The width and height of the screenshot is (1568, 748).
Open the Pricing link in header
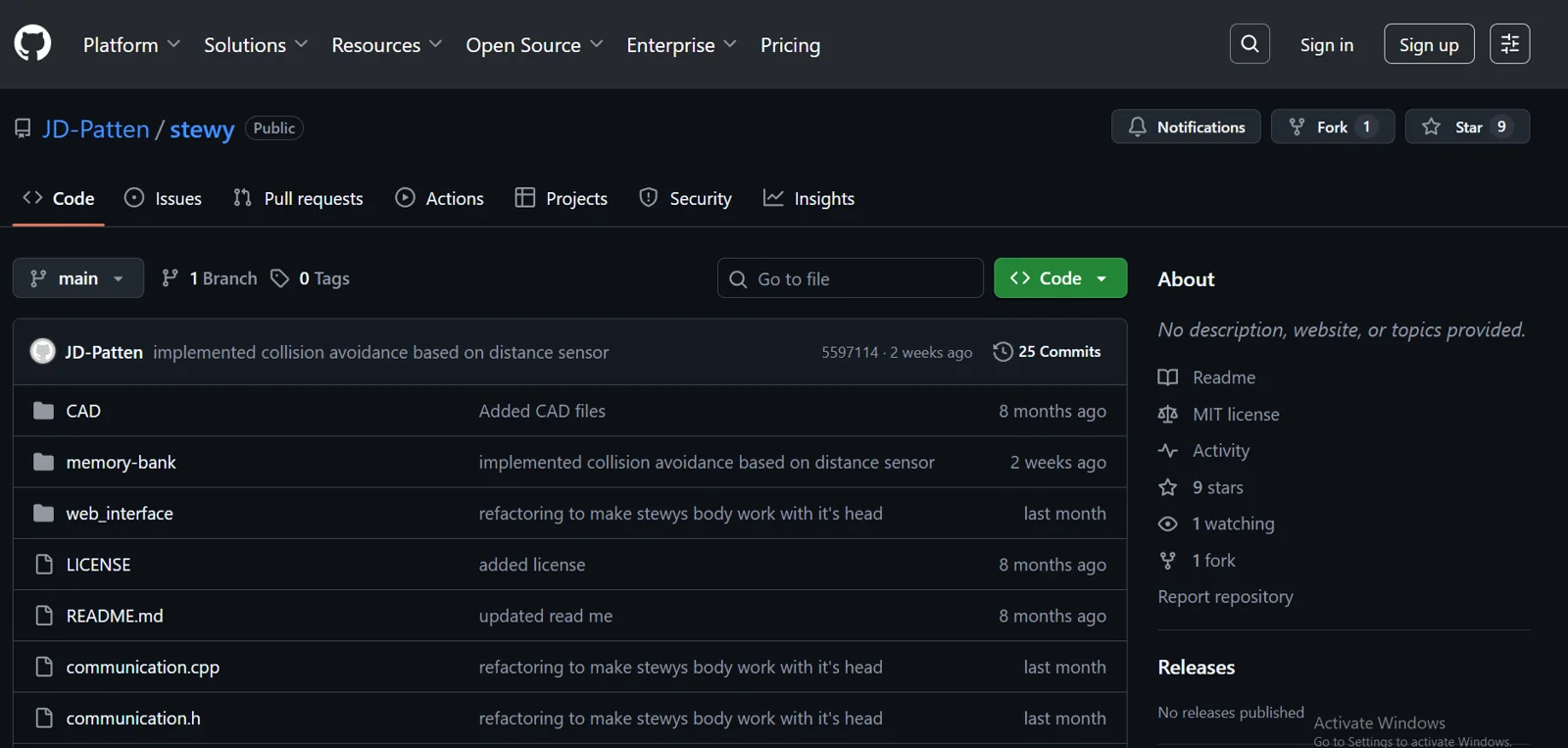pyautogui.click(x=790, y=45)
